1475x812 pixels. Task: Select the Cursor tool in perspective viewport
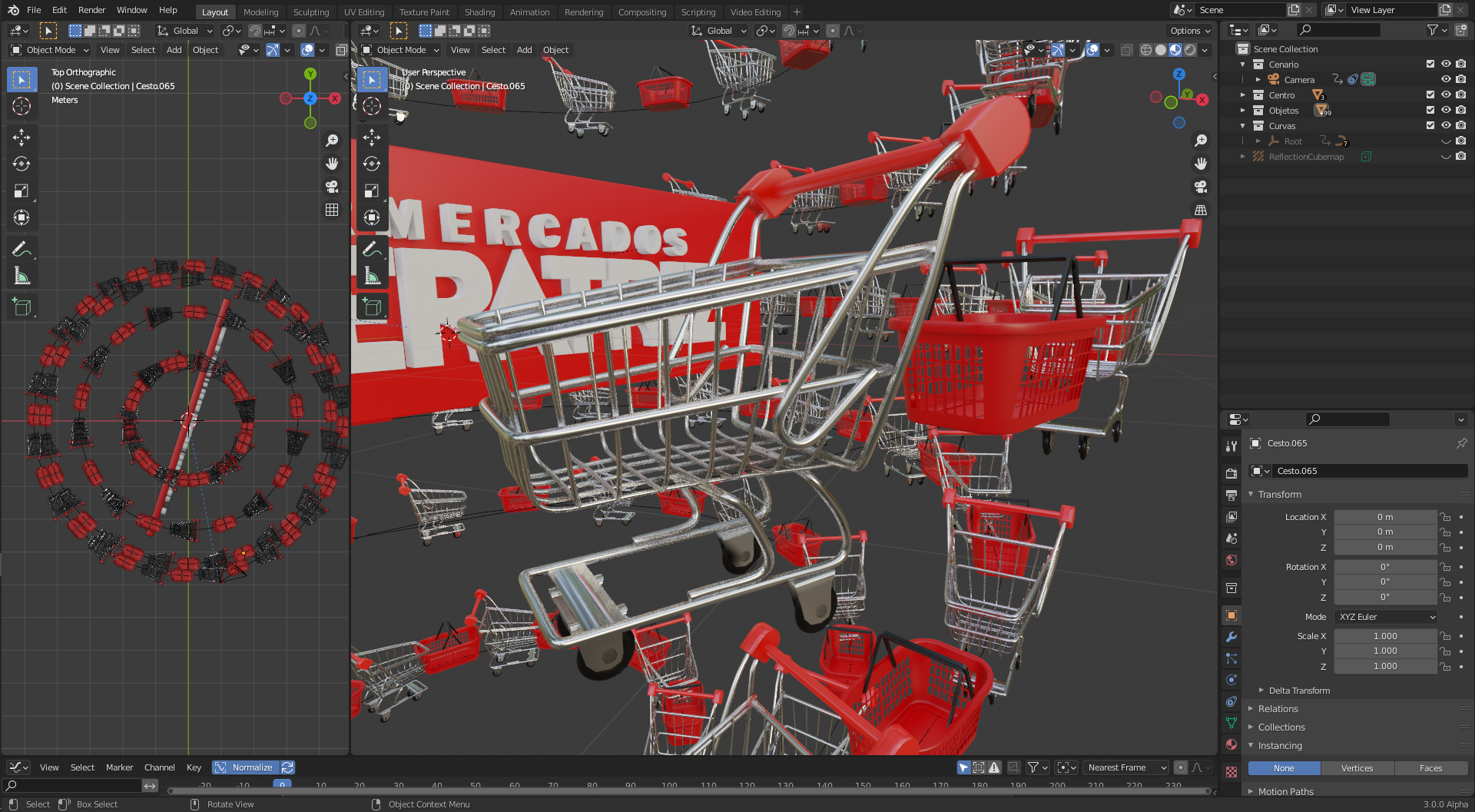[x=372, y=106]
